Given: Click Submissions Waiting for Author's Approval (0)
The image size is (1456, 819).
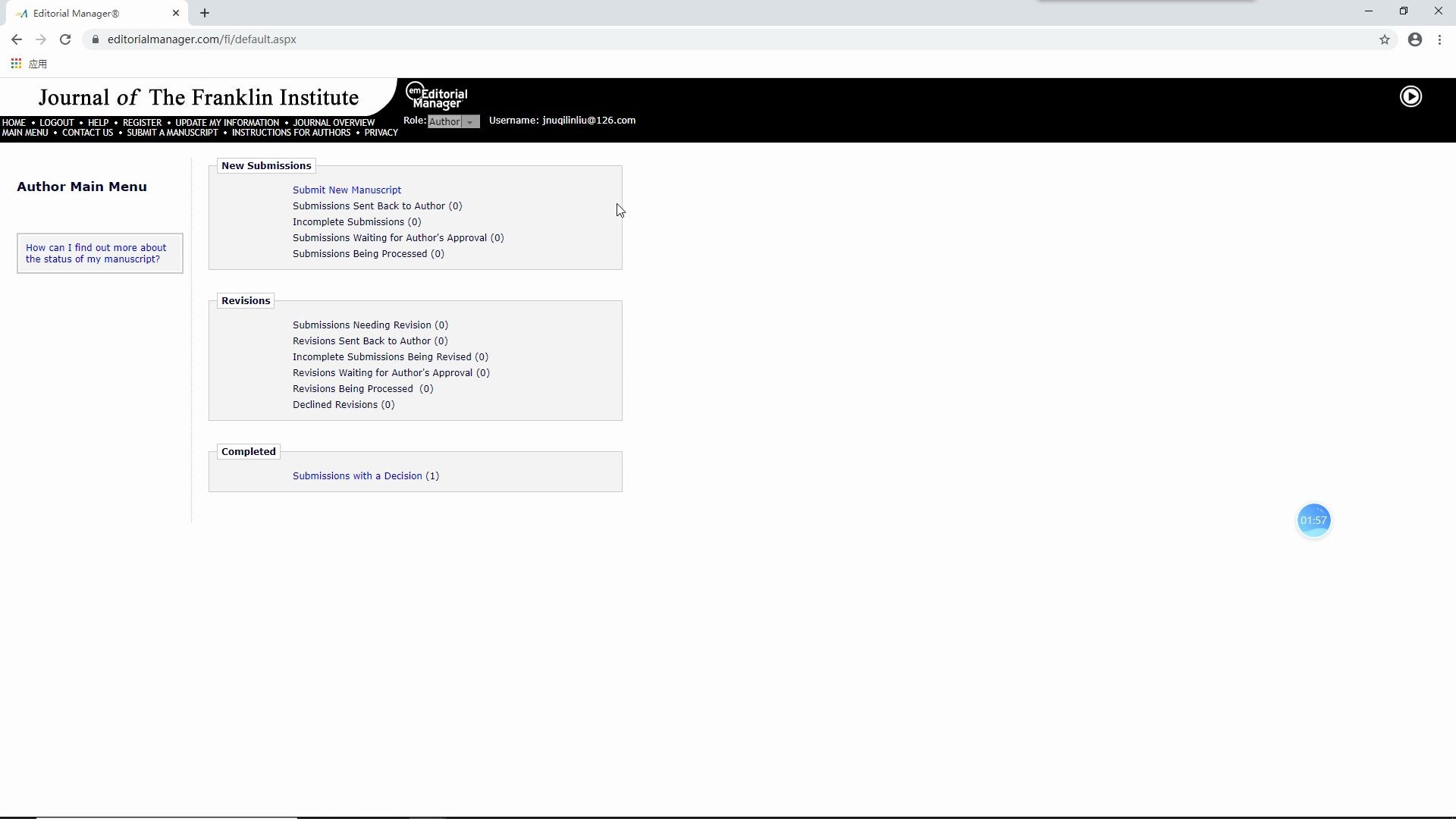Looking at the screenshot, I should pyautogui.click(x=398, y=238).
